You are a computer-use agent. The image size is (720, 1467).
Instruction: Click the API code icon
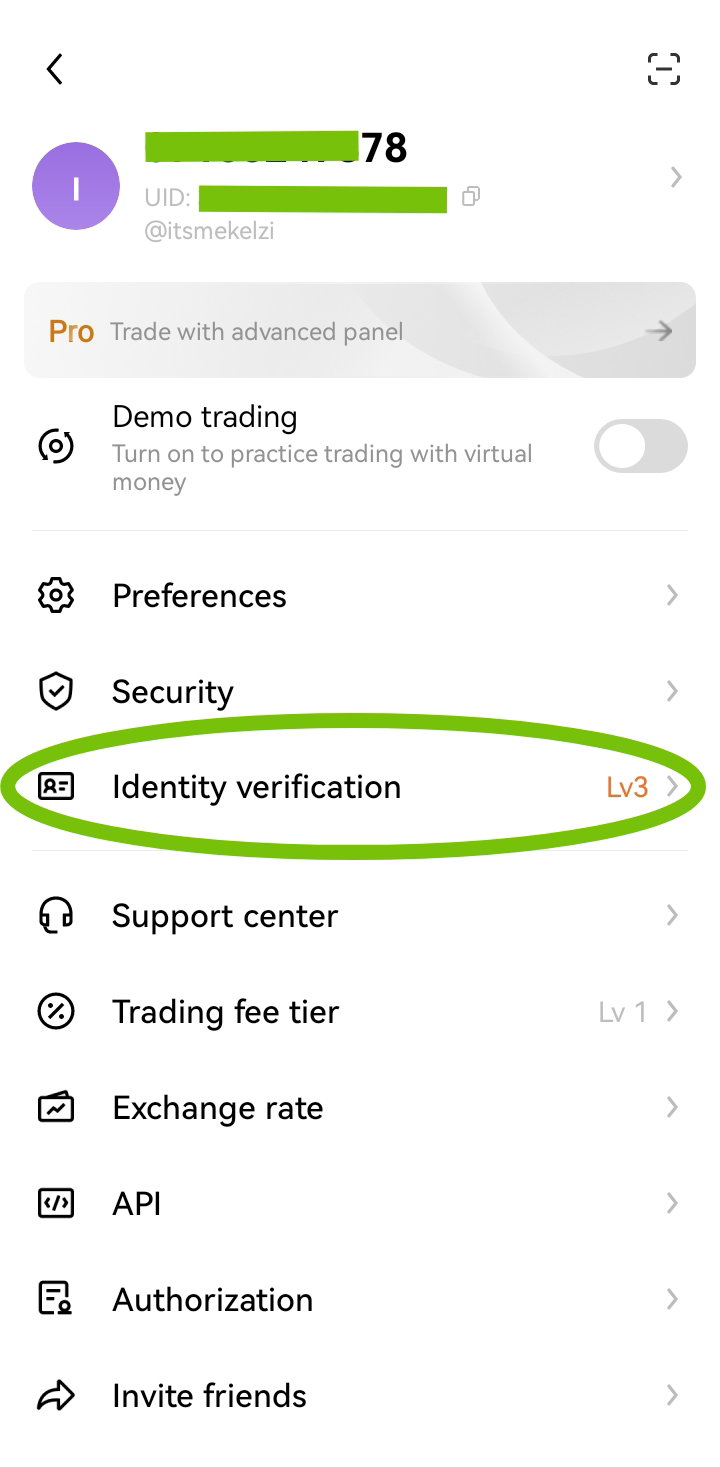[x=56, y=1204]
